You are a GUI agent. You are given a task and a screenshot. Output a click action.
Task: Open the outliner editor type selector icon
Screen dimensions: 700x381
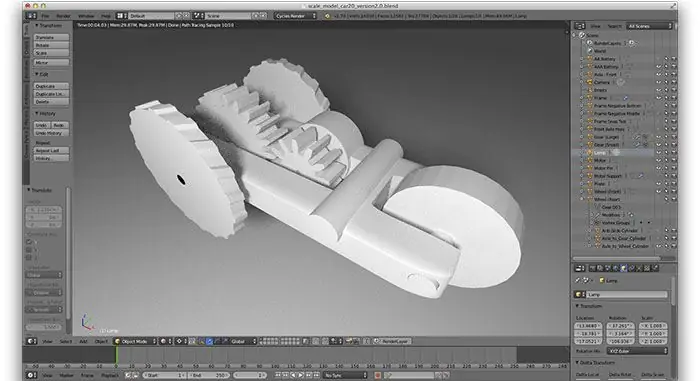[579, 26]
